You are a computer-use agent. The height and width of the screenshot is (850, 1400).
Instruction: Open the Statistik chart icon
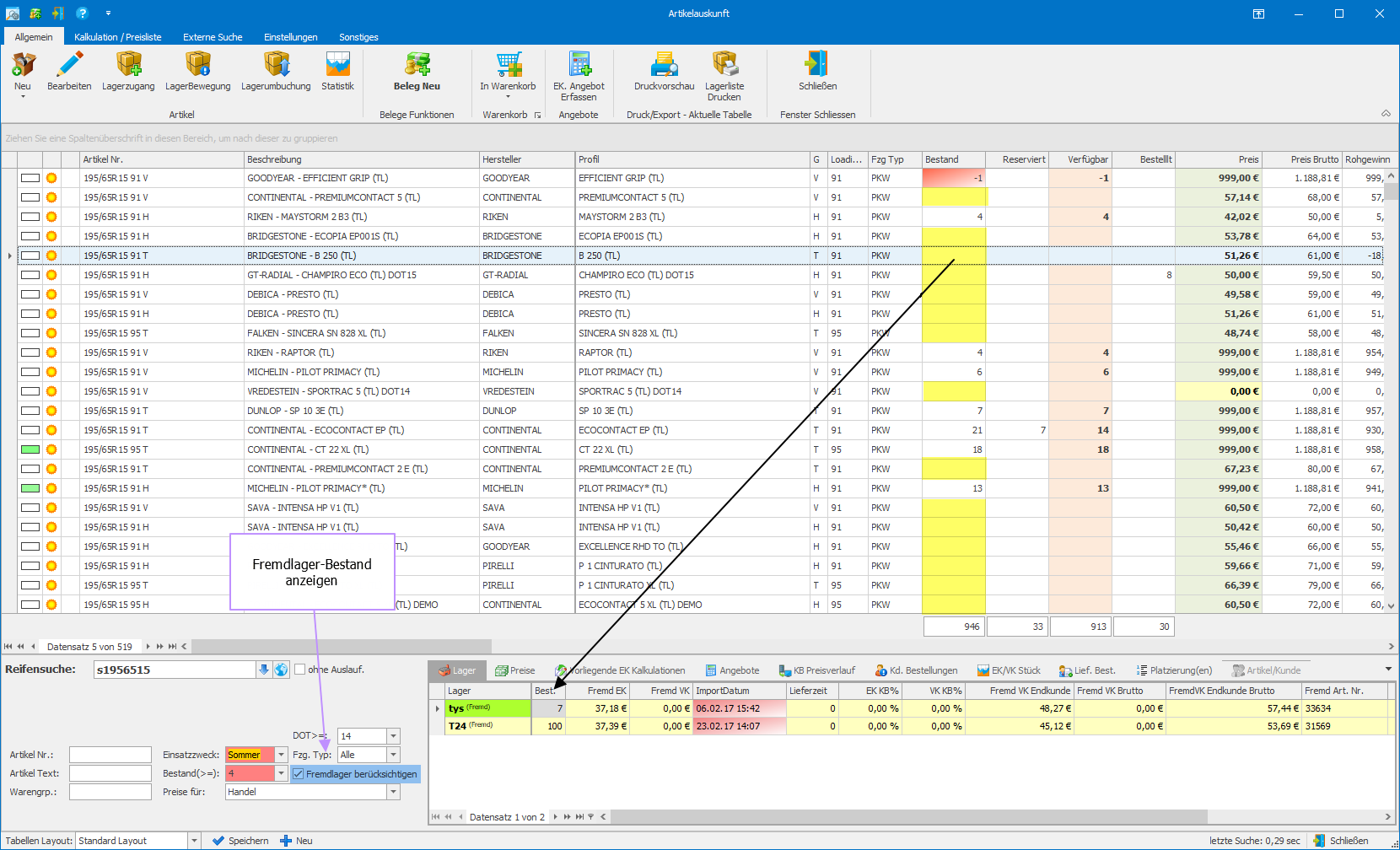tap(337, 65)
